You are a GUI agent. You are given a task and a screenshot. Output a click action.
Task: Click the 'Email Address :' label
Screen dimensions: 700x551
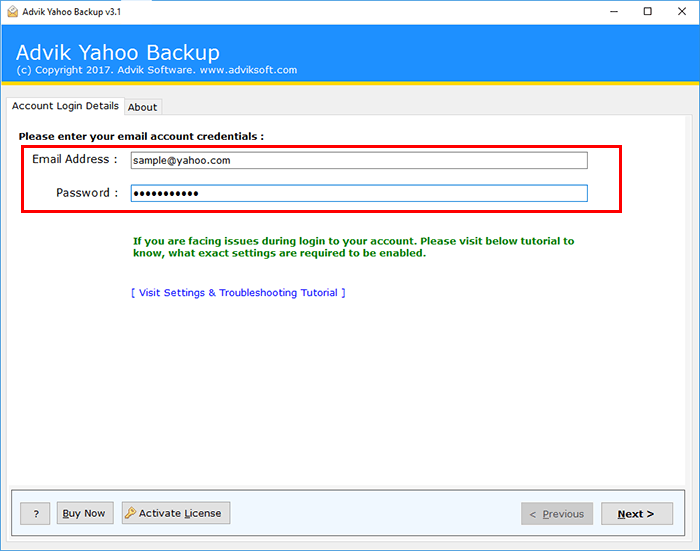coord(75,159)
